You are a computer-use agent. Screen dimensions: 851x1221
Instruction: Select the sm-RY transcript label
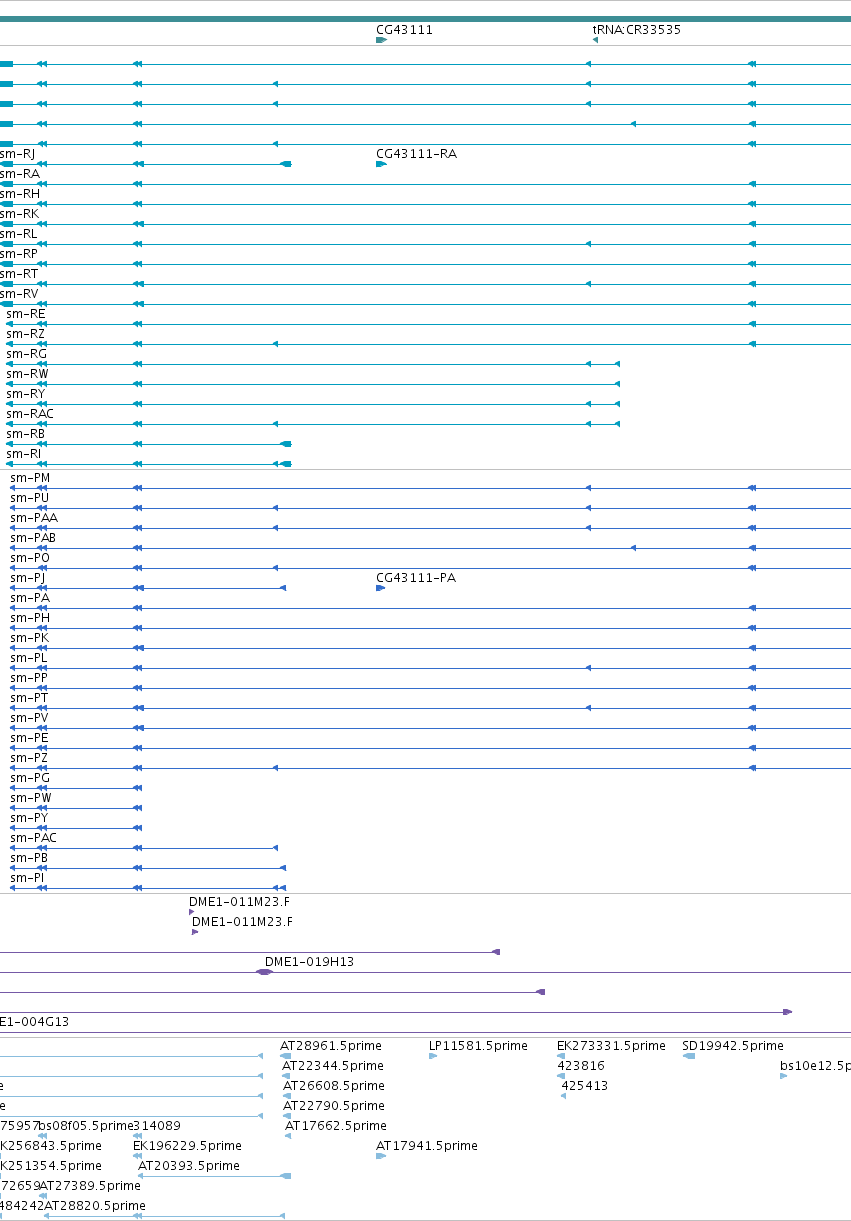(x=26, y=394)
